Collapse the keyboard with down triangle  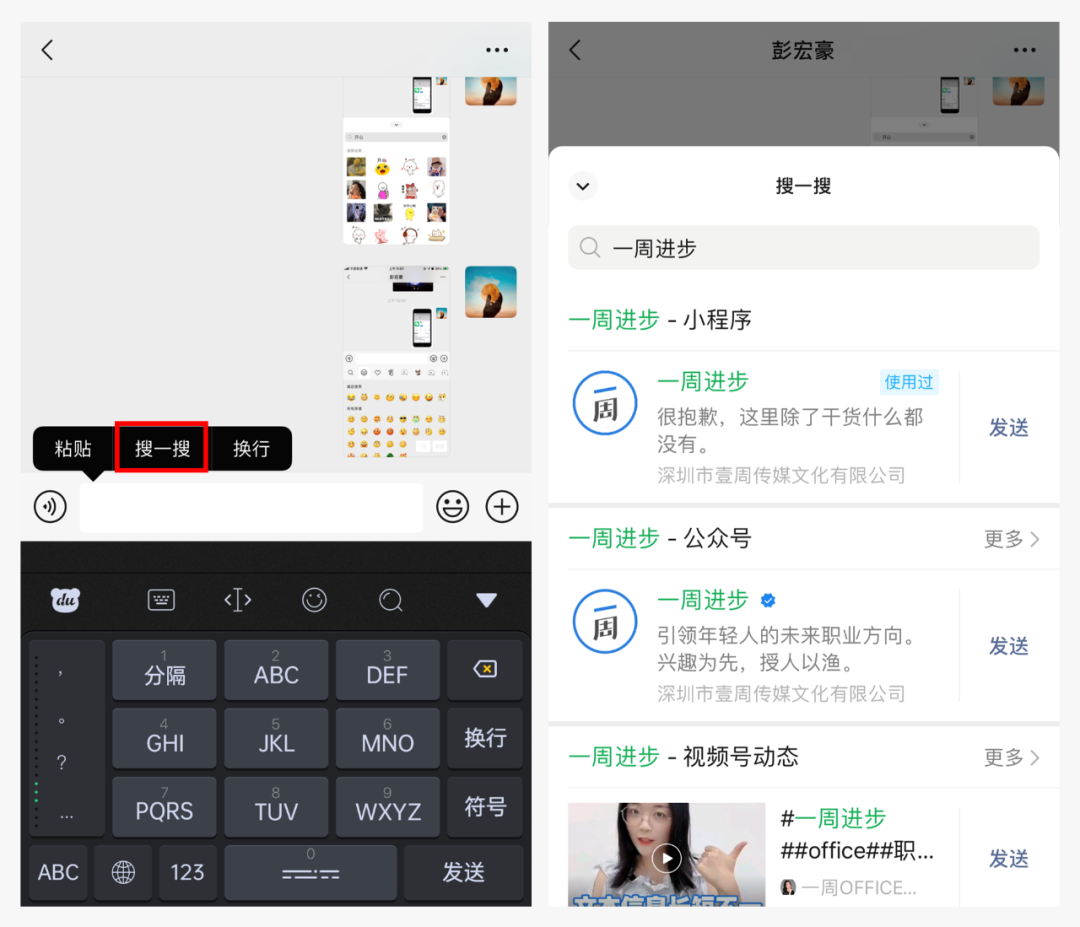click(x=486, y=600)
